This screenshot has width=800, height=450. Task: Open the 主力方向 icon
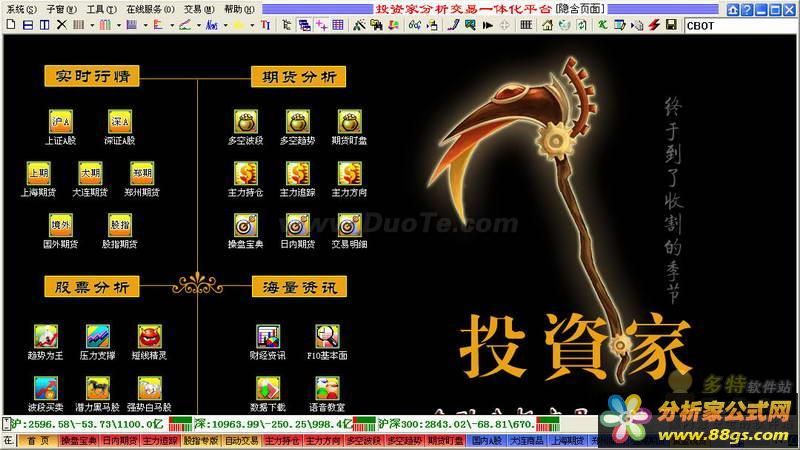[349, 173]
